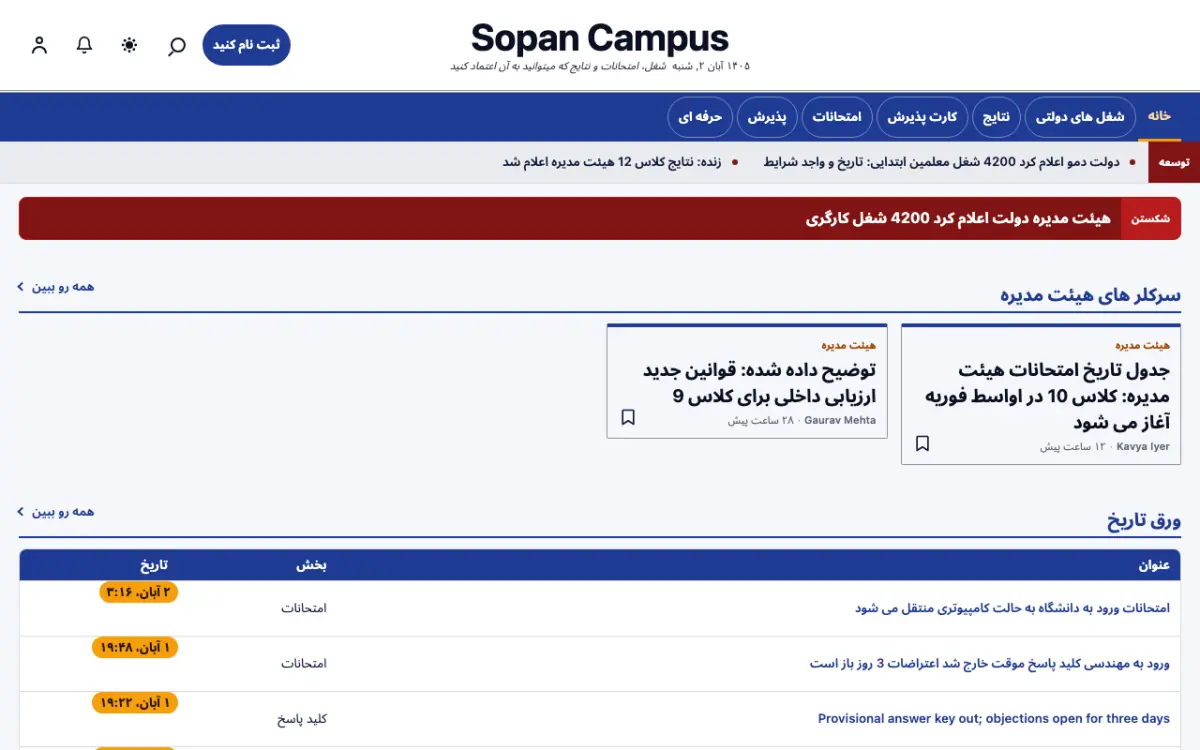Expand همه رو ببین for سرکلر های هیئت مدیره
1200x750 pixels.
click(56, 287)
